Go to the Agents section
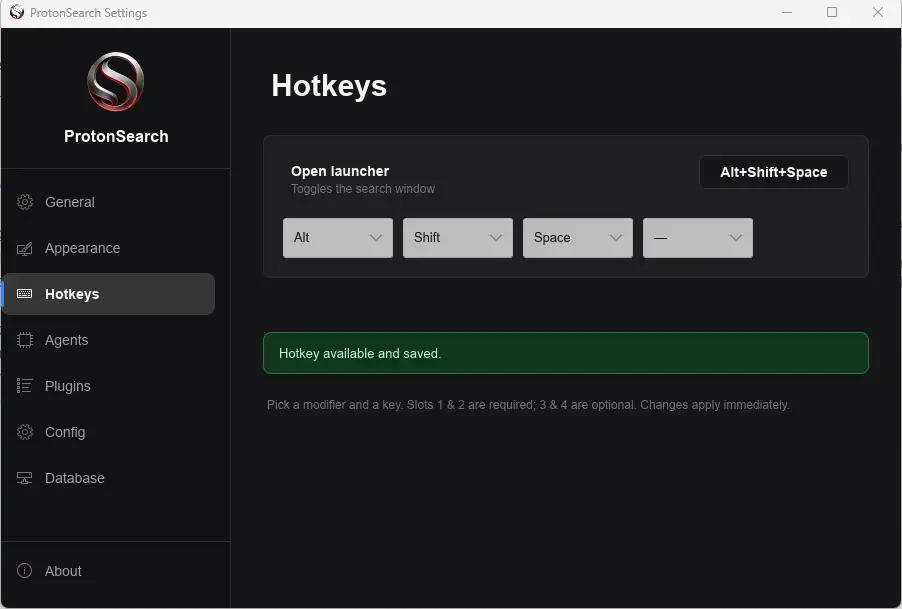 click(109, 340)
